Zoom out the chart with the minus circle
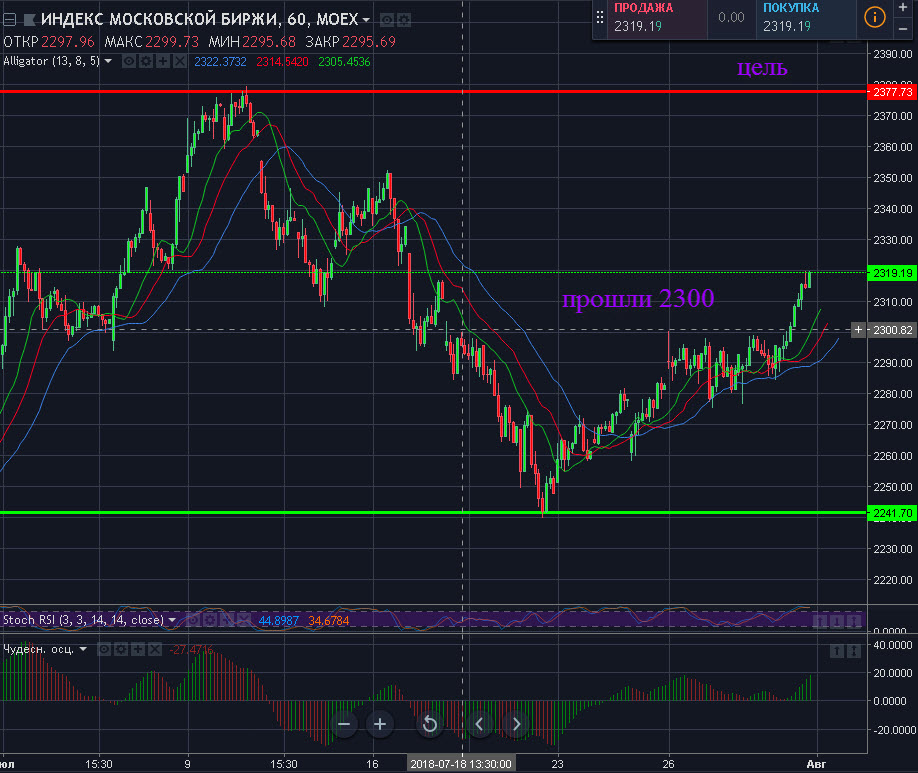The height and width of the screenshot is (773, 918). [344, 724]
